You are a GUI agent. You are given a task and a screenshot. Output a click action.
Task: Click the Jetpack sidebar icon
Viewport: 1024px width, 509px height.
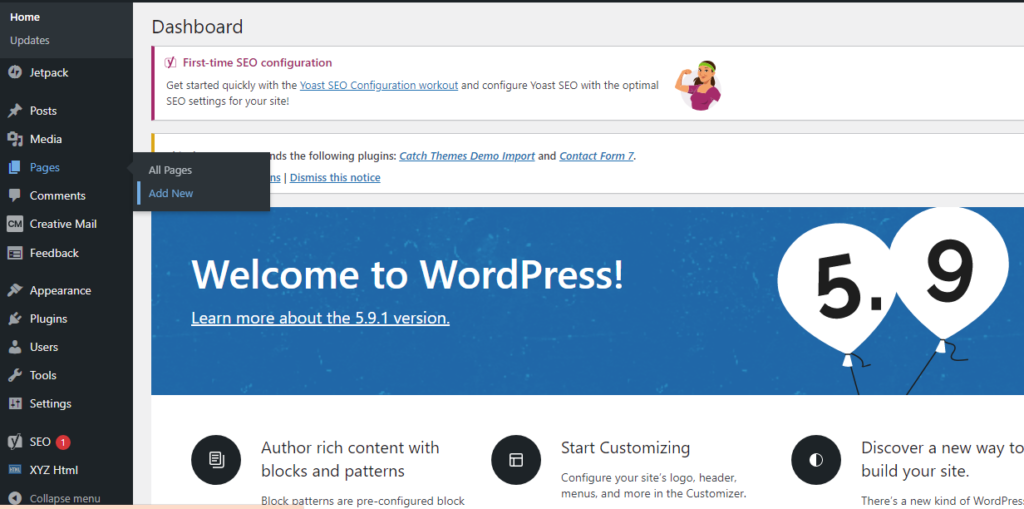pyautogui.click(x=14, y=73)
